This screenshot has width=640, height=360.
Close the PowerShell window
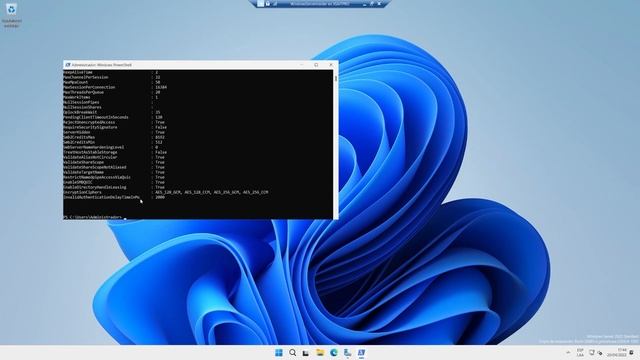(331, 65)
